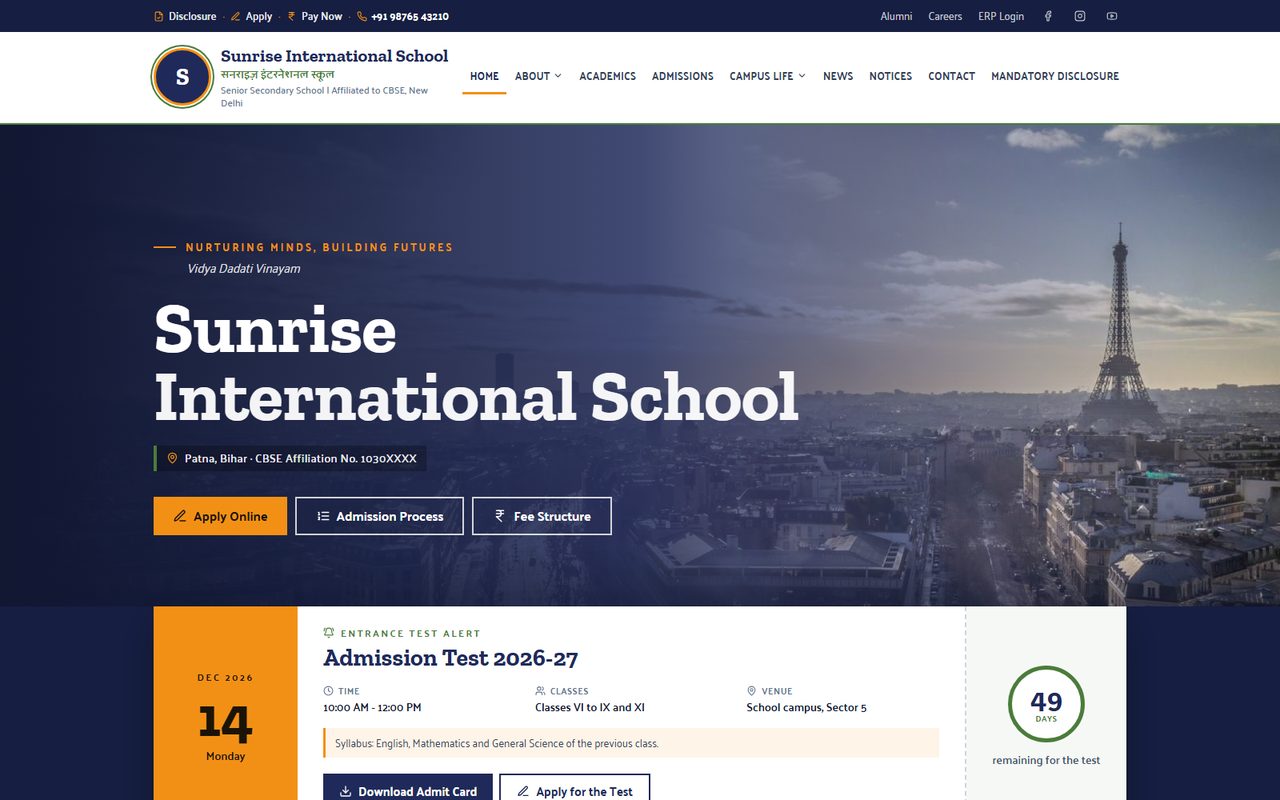Click Apply in the top utility bar
The width and height of the screenshot is (1280, 800).
coord(251,16)
